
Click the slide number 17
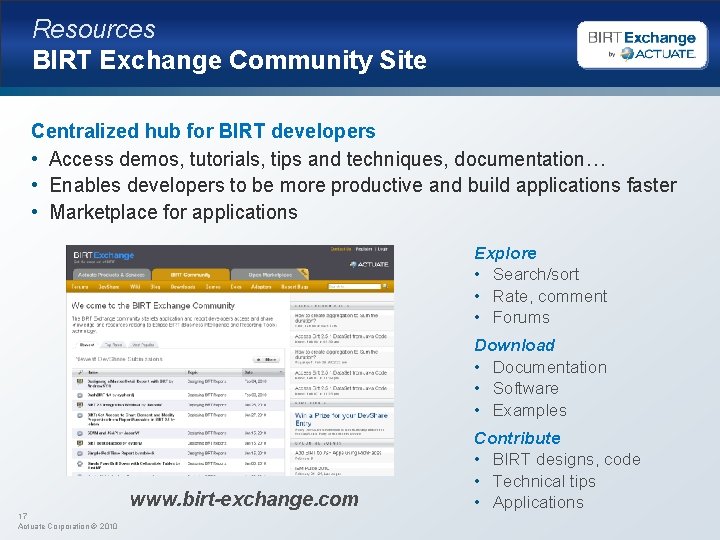point(22,516)
